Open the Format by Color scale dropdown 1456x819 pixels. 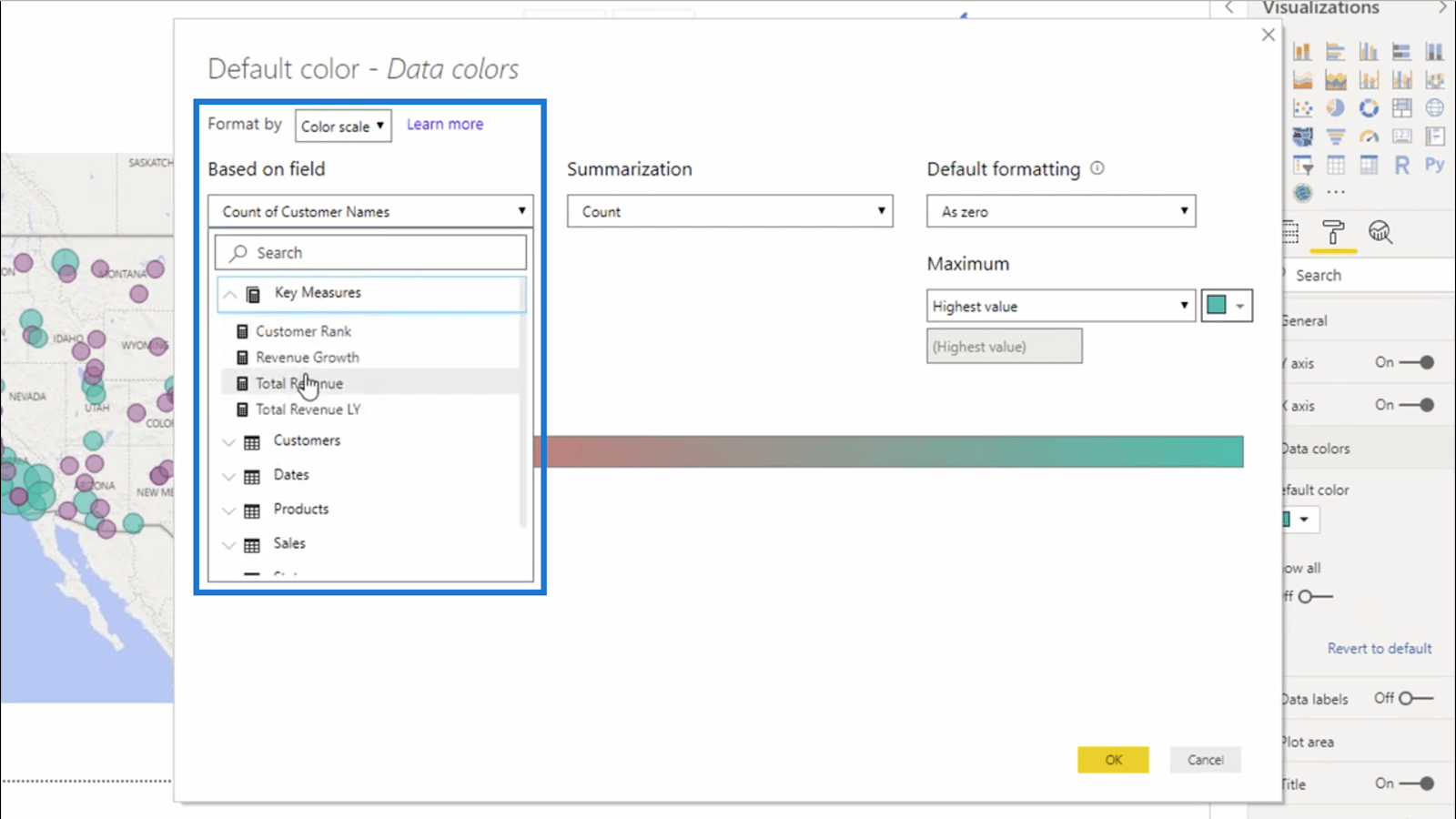coord(343,126)
